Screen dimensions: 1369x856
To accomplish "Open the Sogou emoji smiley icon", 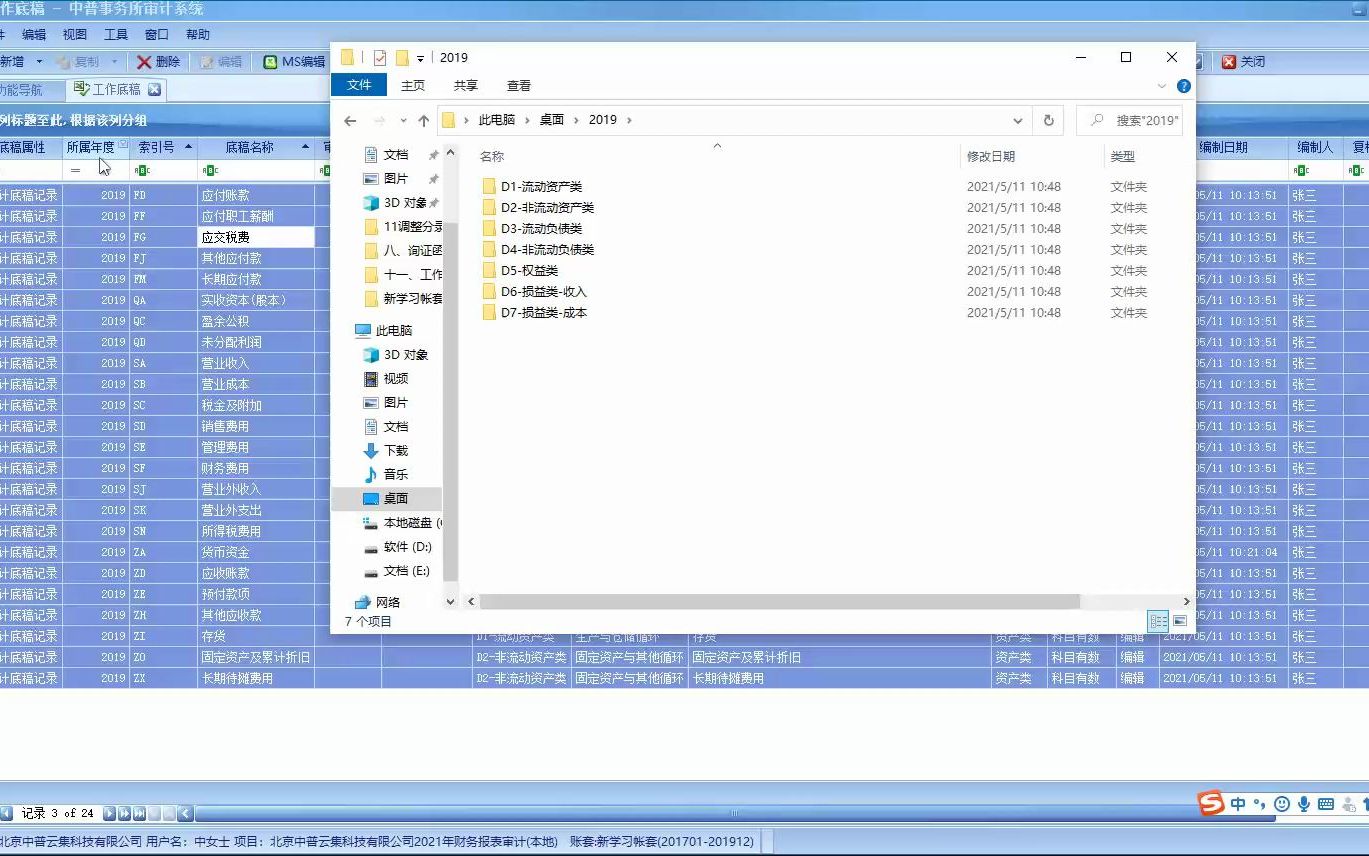I will click(1282, 804).
